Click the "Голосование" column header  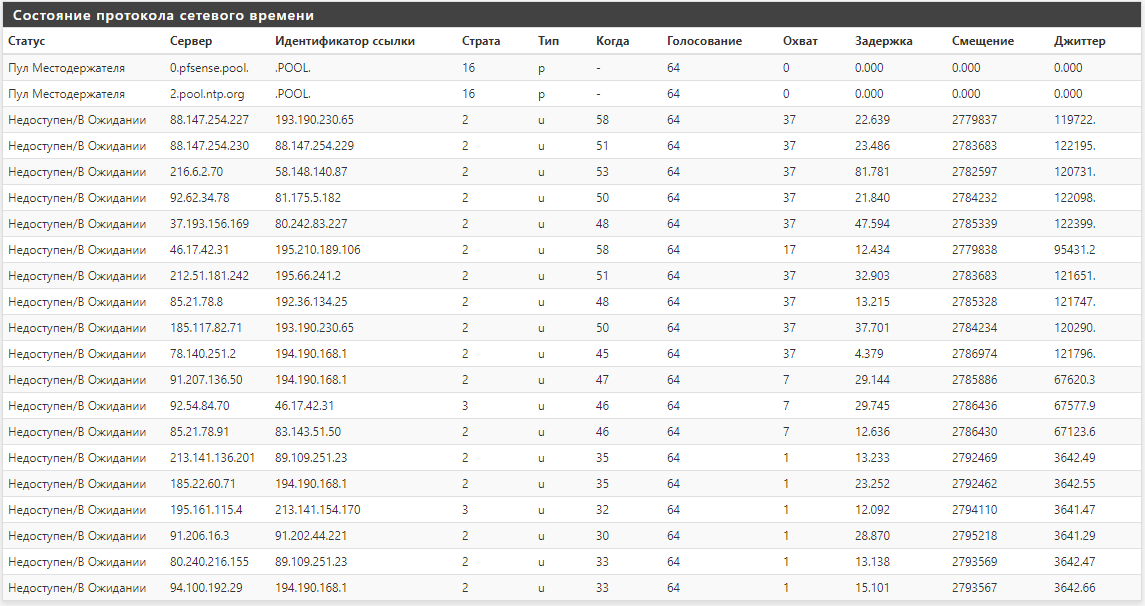tap(704, 41)
